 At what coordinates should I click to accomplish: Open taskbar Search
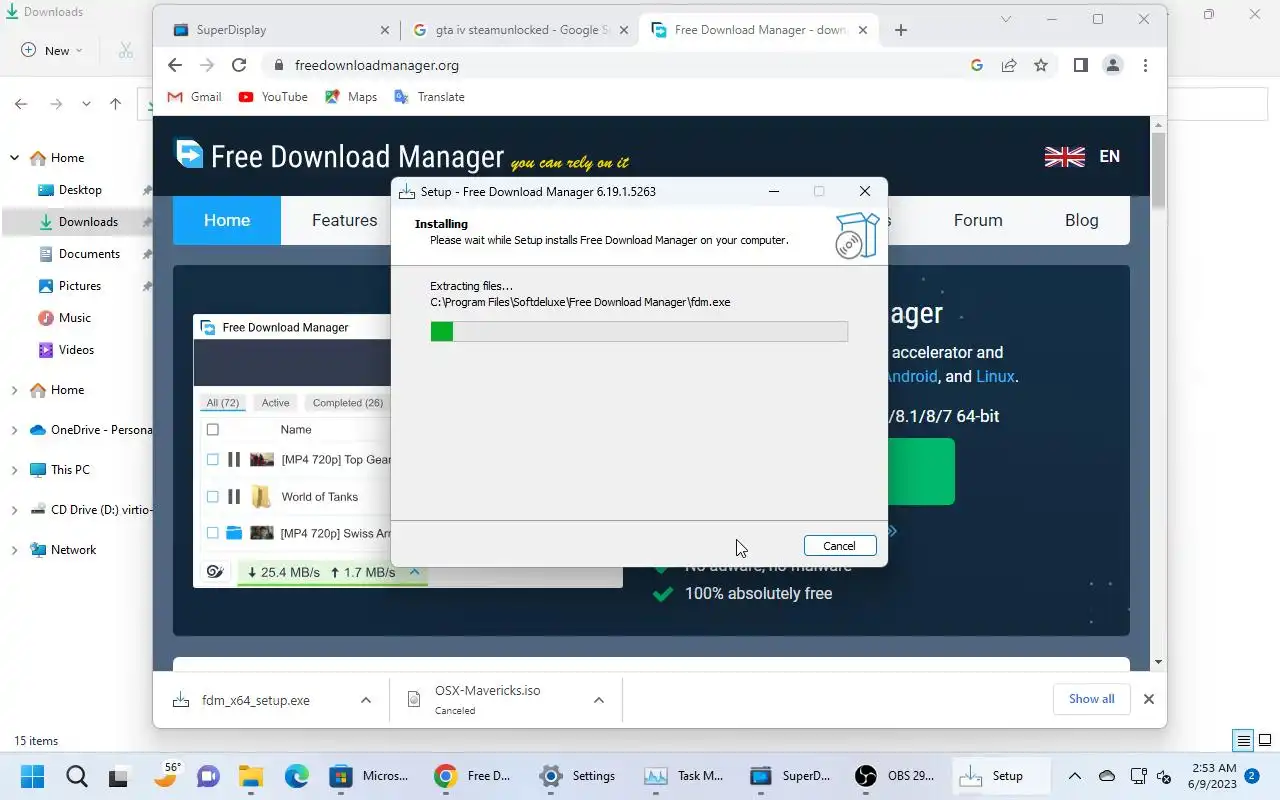coord(76,776)
